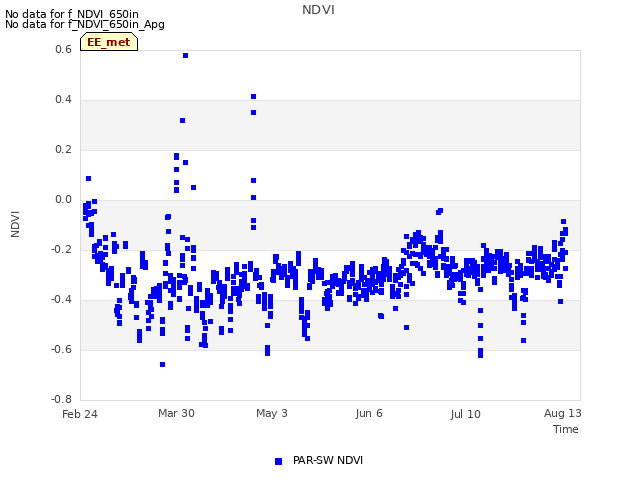Click the -0.2 y-axis tick label
Screen dimensions: 640x480
pyautogui.click(x=61, y=249)
